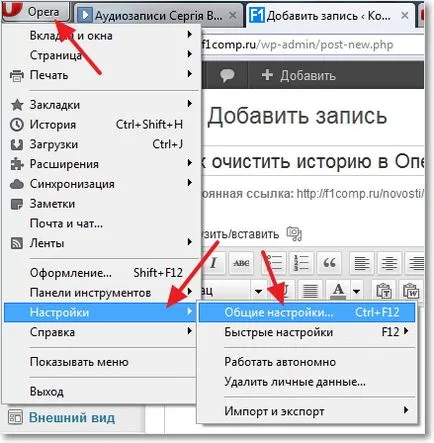Expand arrow next to Быстрые настройки F12

tap(405, 331)
